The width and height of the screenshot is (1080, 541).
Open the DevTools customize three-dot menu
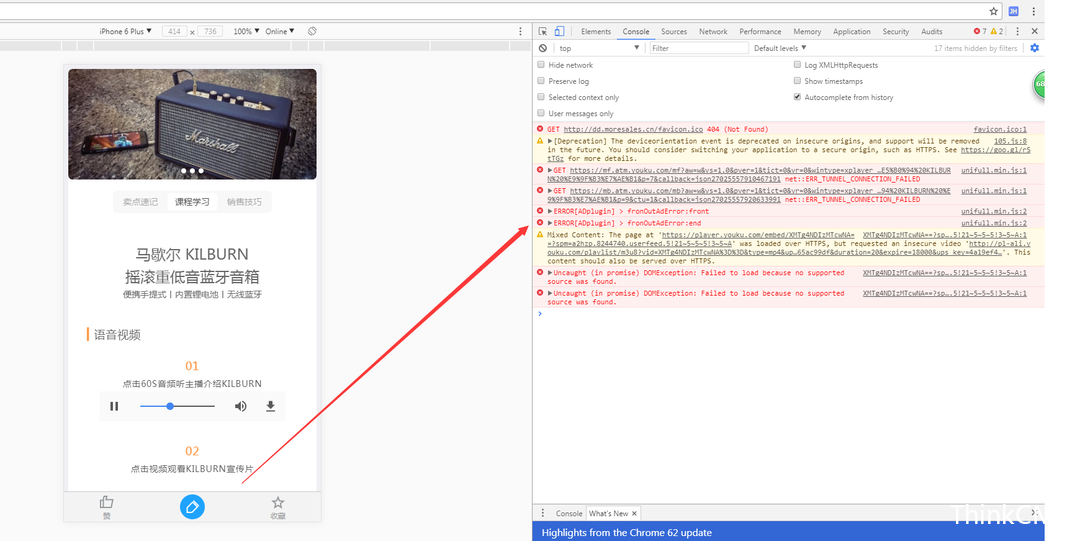click(x=1017, y=31)
